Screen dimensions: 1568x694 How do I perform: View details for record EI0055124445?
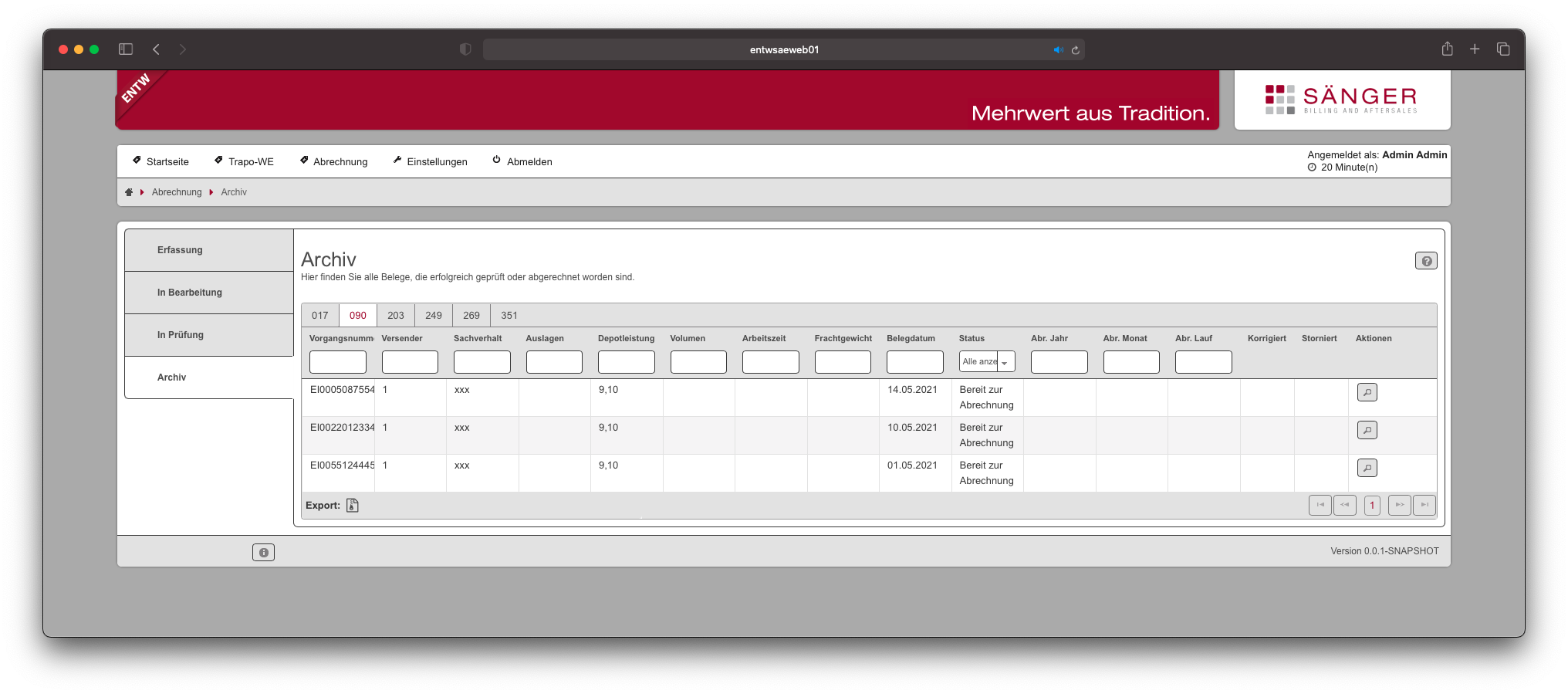pyautogui.click(x=1367, y=468)
